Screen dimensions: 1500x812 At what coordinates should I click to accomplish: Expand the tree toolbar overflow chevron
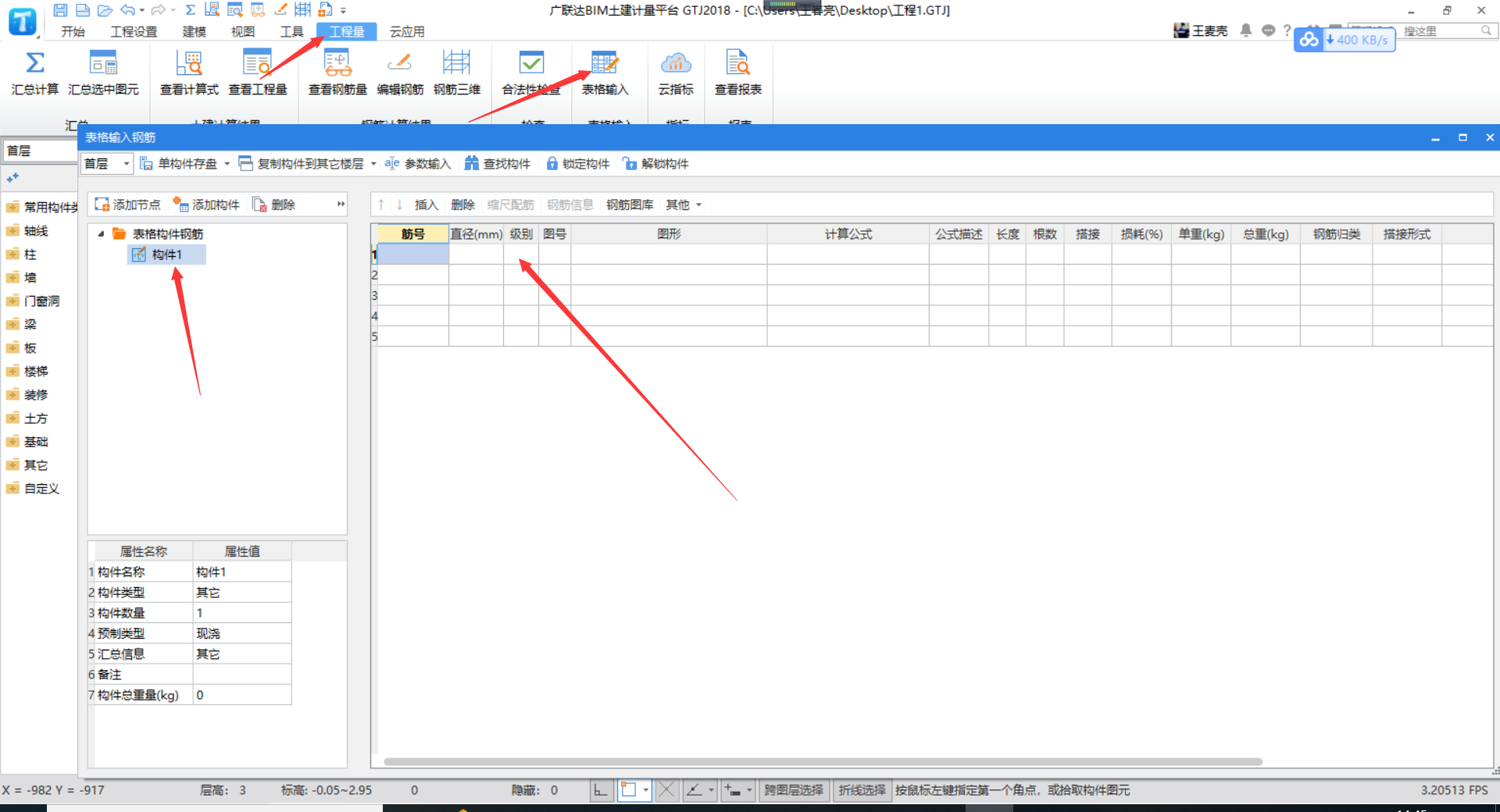pyautogui.click(x=341, y=205)
